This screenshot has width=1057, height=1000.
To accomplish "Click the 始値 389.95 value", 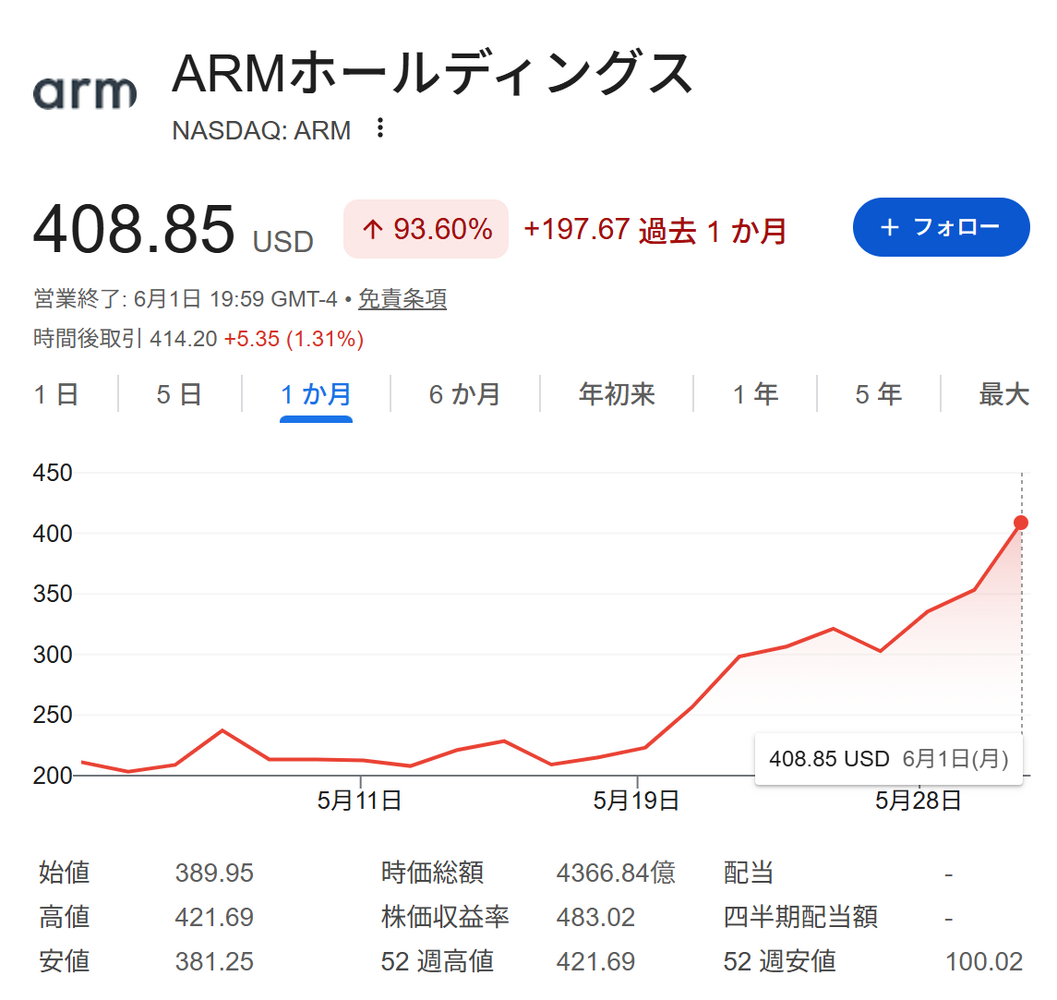I will click(214, 873).
